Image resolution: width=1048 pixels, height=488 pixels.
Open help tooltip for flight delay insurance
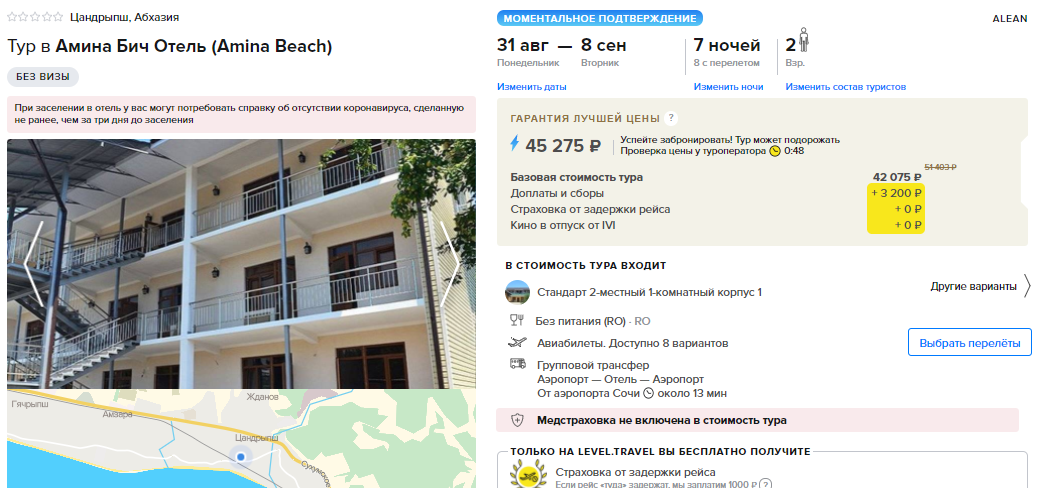[766, 484]
